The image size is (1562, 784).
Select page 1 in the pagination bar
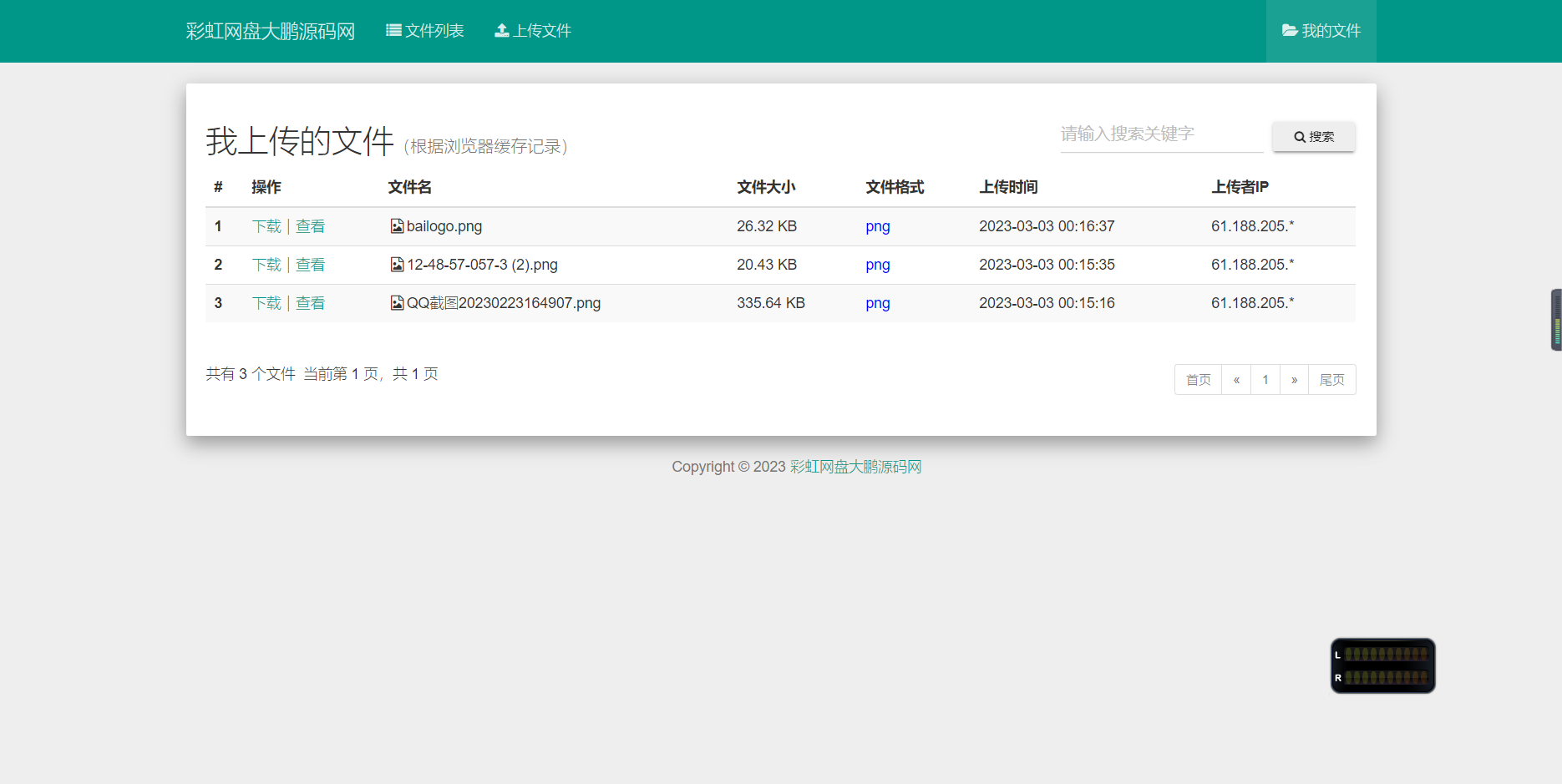[x=1265, y=379]
